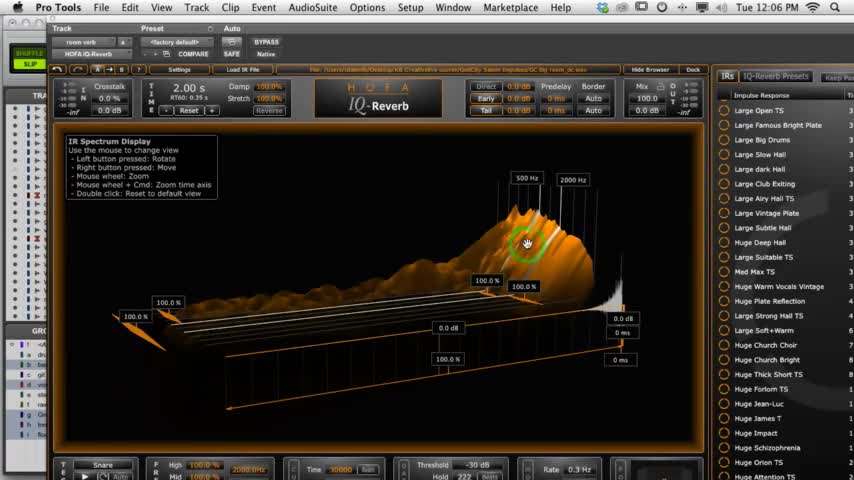Select the A preset slot button

pos(97,70)
